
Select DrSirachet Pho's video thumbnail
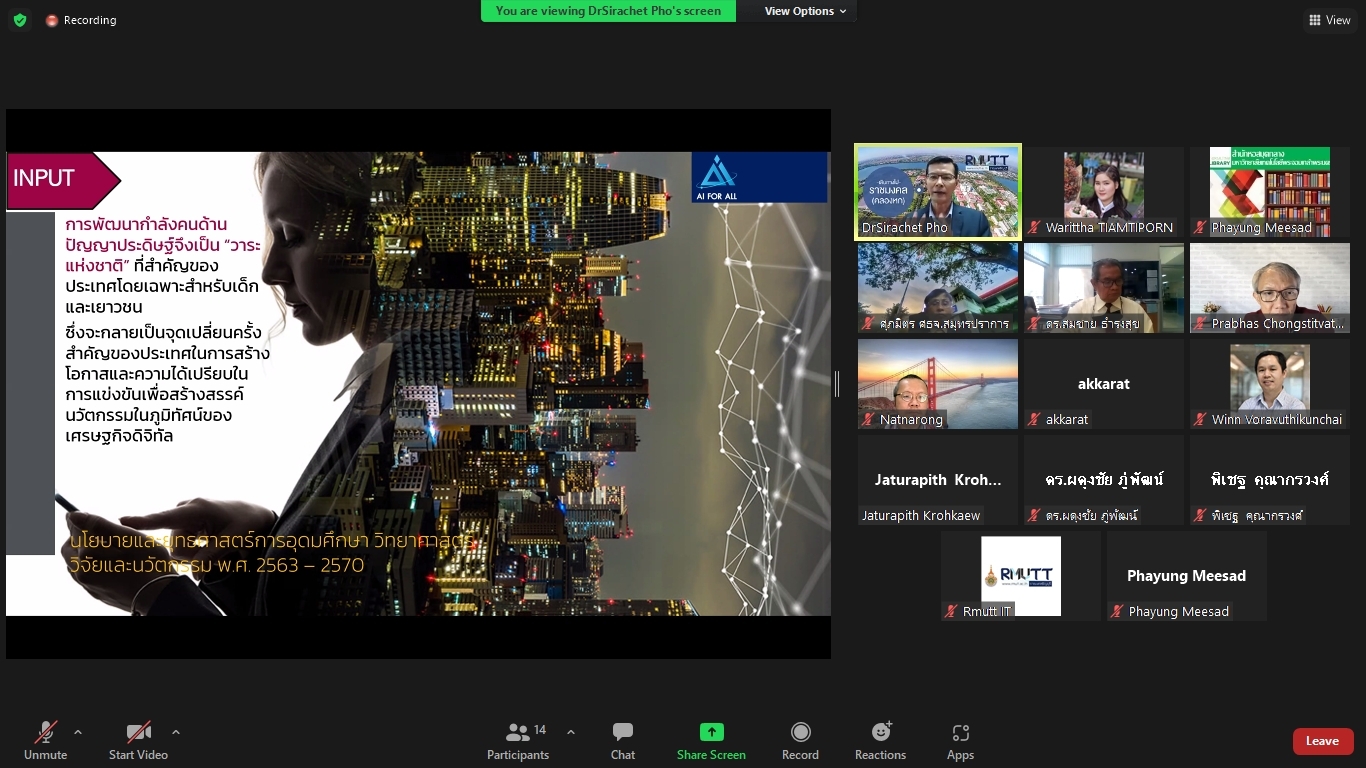[x=938, y=192]
